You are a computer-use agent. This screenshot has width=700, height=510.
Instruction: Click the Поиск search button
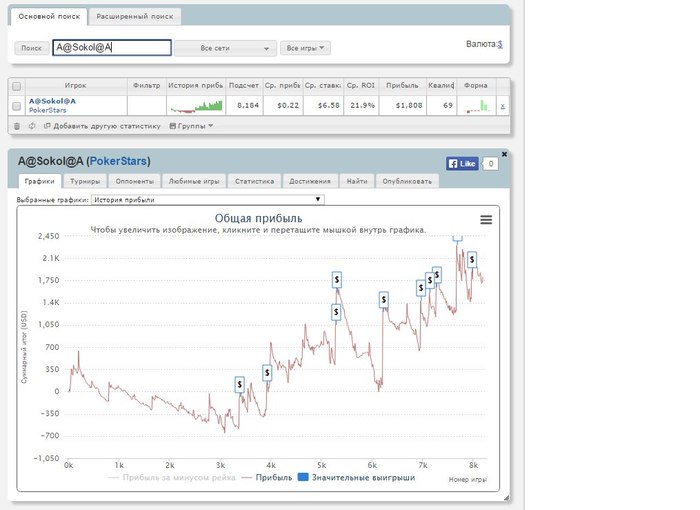pos(32,48)
